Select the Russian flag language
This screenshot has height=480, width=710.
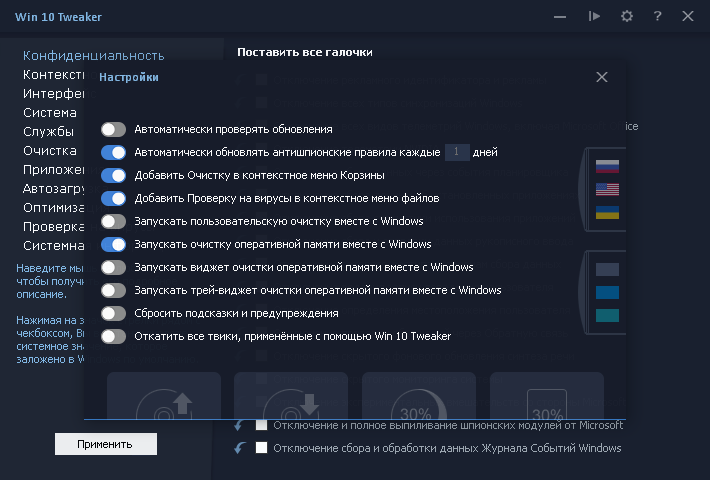click(607, 166)
